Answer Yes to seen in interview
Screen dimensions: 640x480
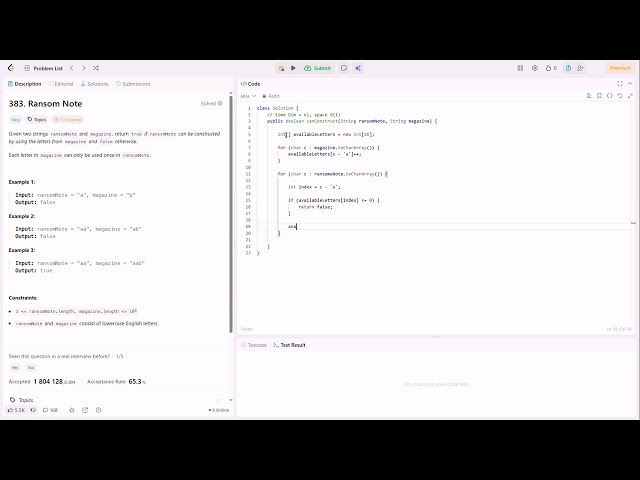tap(15, 367)
